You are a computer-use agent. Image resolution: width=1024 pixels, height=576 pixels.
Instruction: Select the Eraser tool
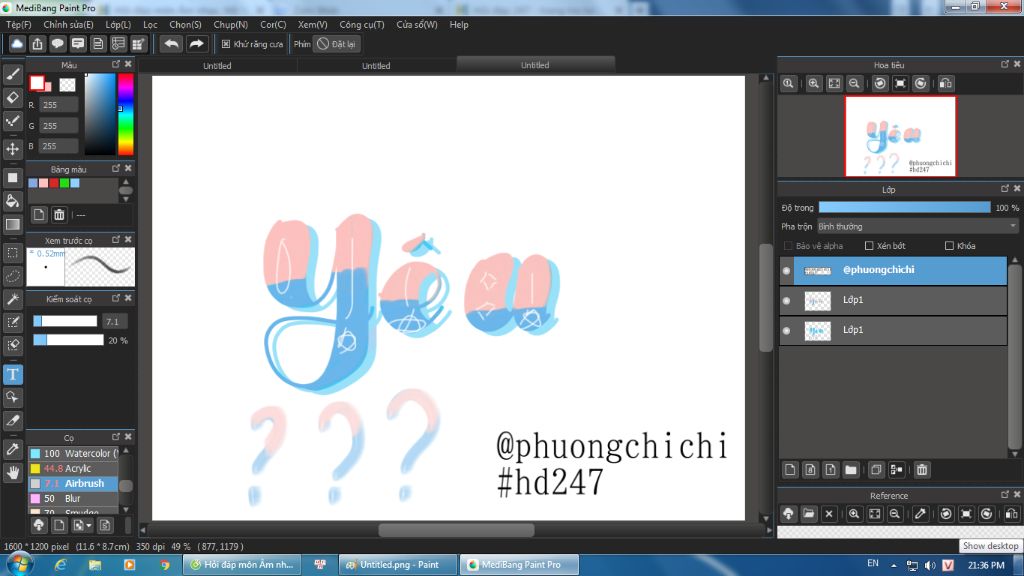click(x=12, y=97)
